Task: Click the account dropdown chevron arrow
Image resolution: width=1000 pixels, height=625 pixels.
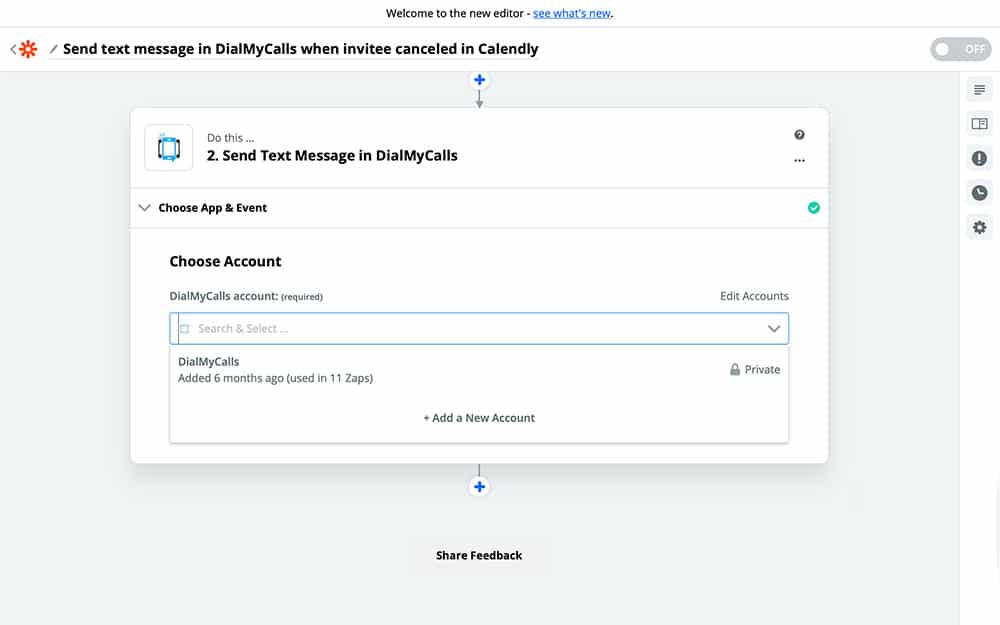Action: click(773, 328)
